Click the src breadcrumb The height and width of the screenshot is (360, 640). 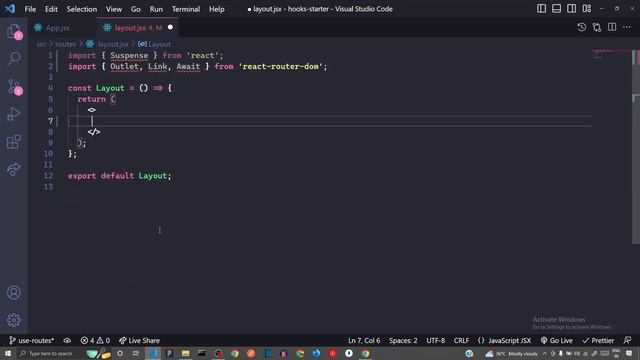(x=41, y=44)
